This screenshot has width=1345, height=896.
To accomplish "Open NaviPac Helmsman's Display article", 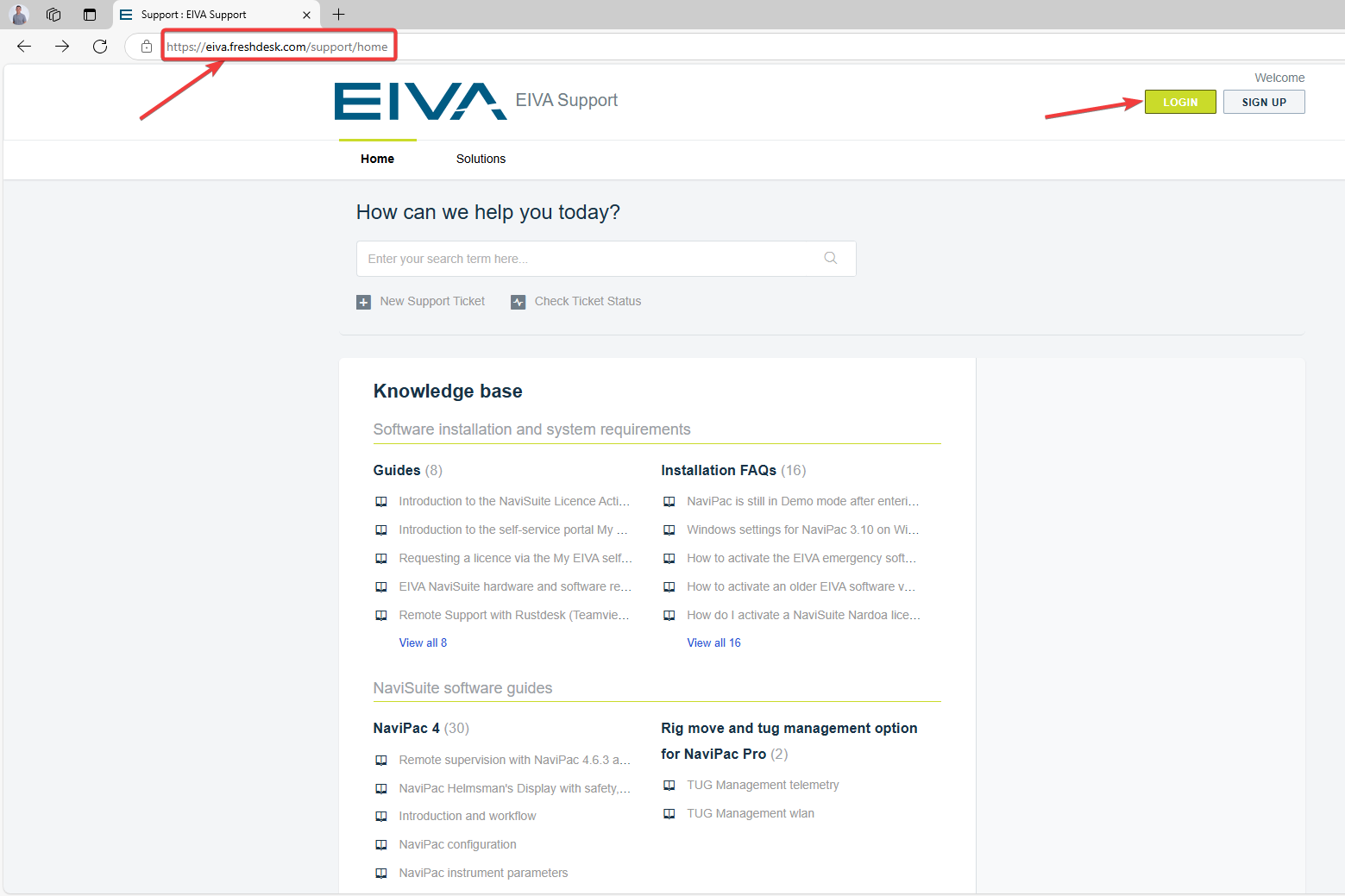I will click(x=514, y=788).
